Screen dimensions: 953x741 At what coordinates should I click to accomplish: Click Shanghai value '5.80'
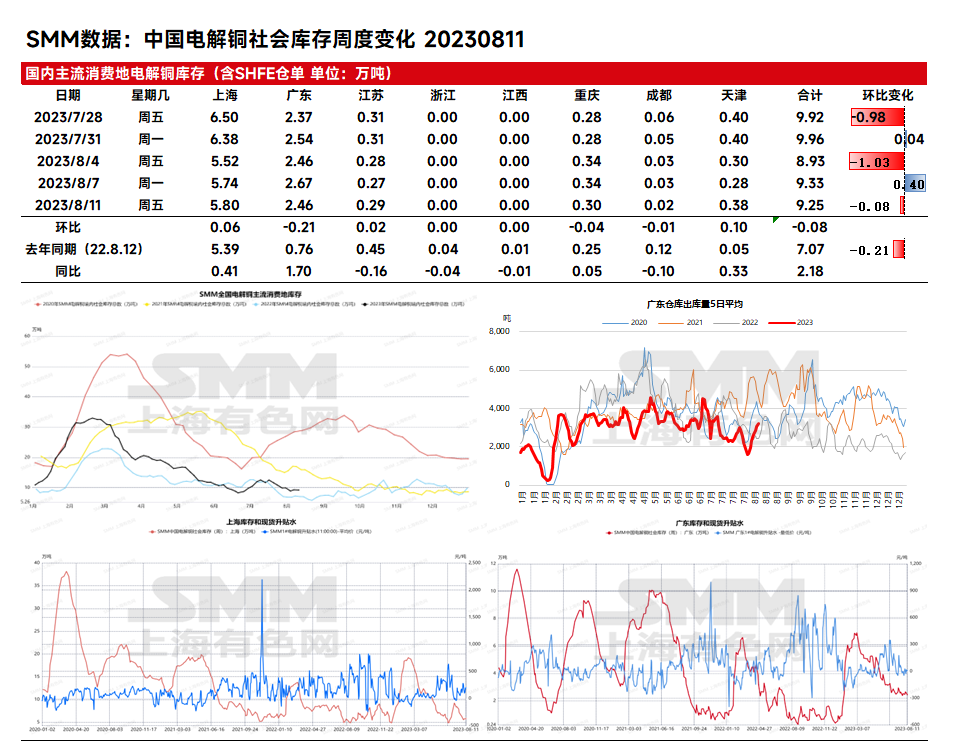tap(224, 205)
